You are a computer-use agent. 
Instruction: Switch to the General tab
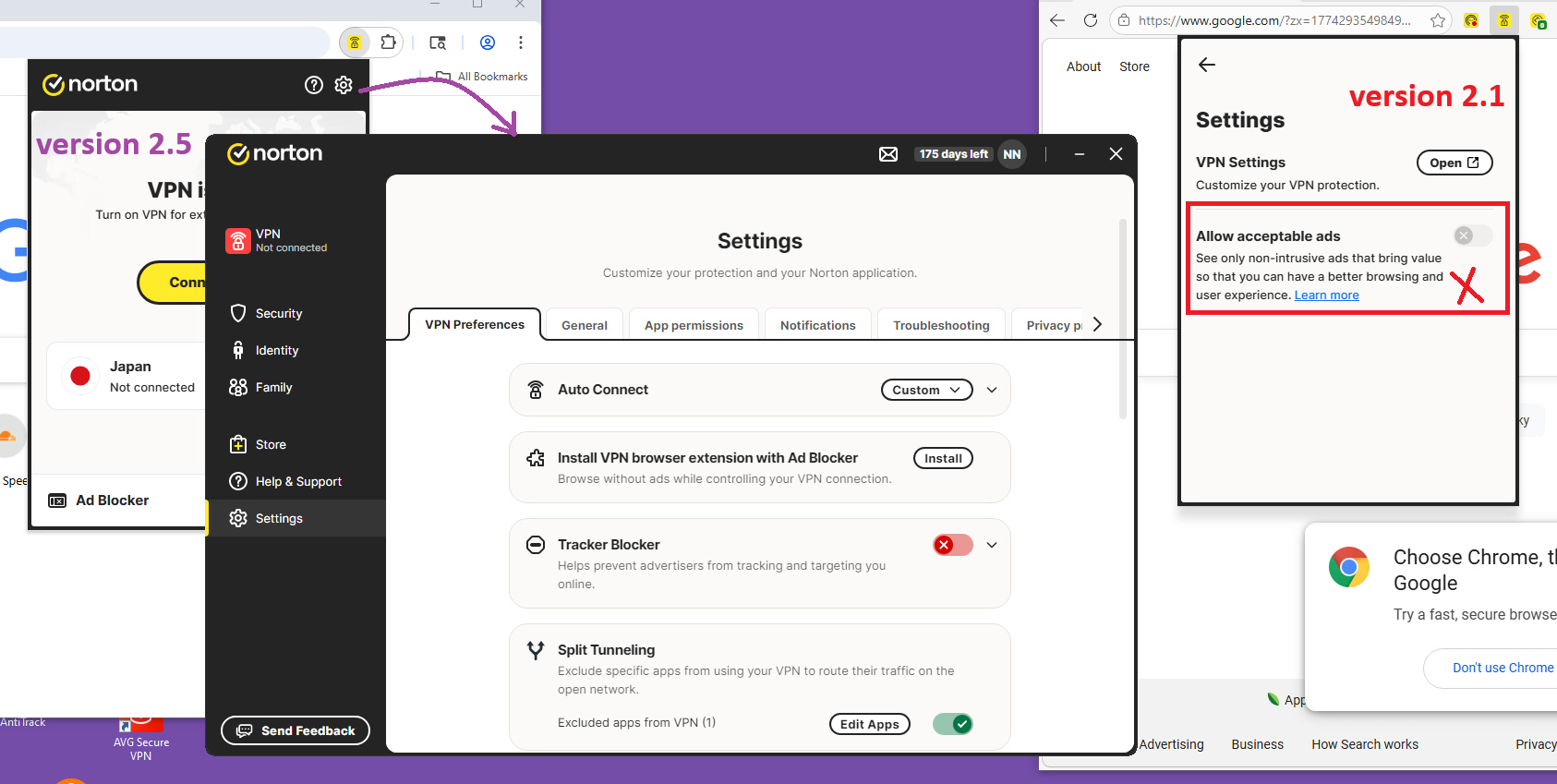[585, 325]
